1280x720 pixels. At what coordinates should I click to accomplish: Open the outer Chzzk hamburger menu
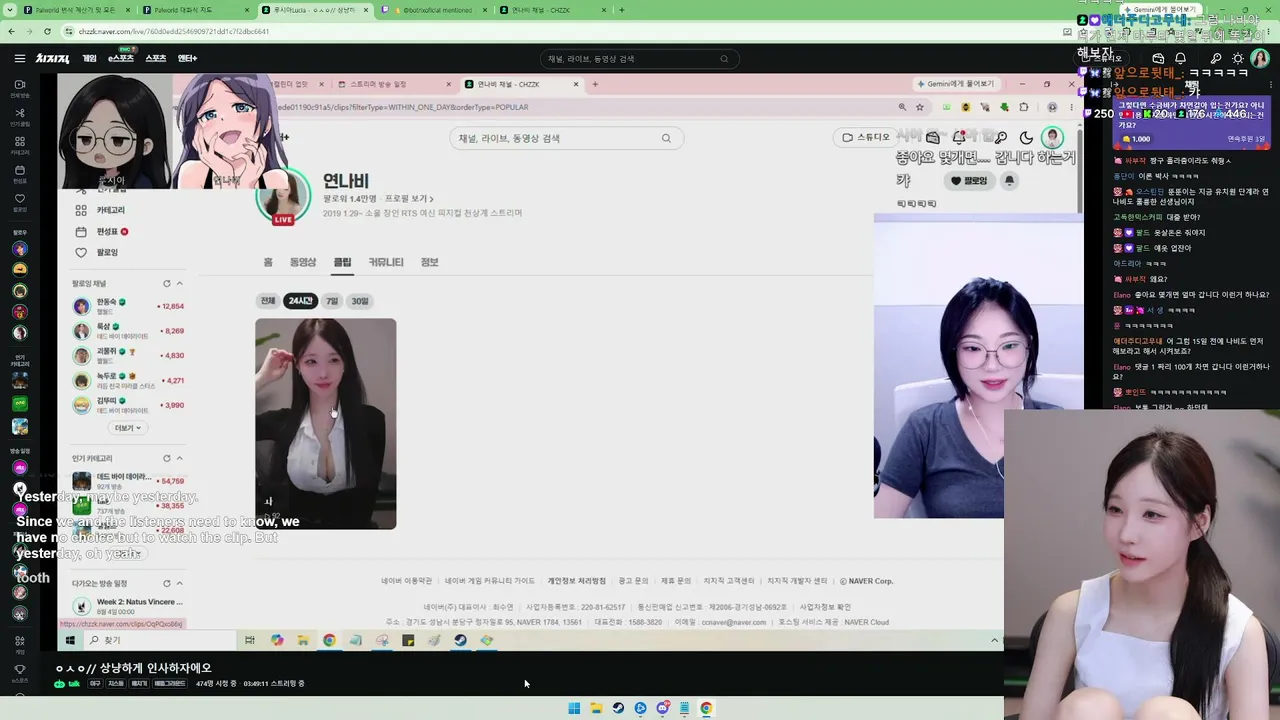coord(20,58)
